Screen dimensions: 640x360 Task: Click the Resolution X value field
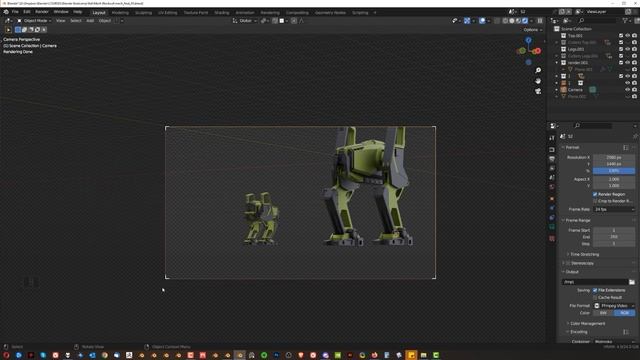(x=614, y=158)
